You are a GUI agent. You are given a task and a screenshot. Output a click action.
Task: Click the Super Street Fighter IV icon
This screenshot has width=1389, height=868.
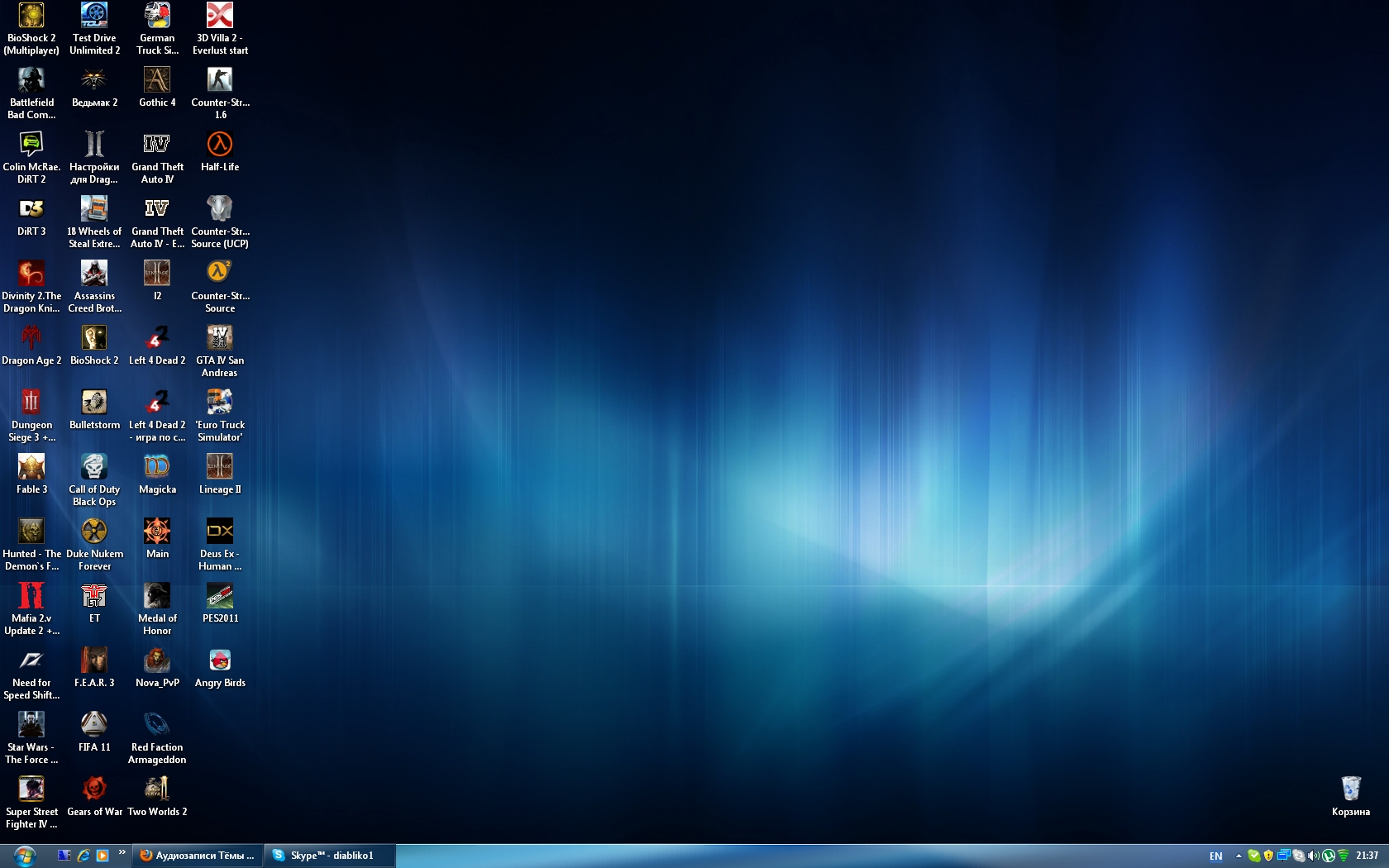[x=31, y=803]
